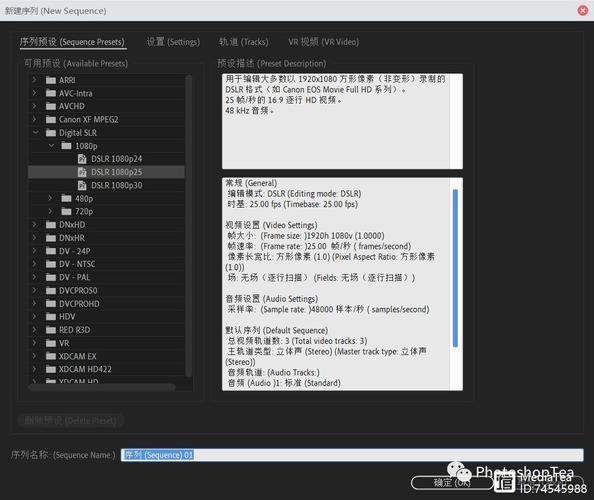This screenshot has height=500, width=594.
Task: Click the ARRI folder icon
Action: point(51,80)
